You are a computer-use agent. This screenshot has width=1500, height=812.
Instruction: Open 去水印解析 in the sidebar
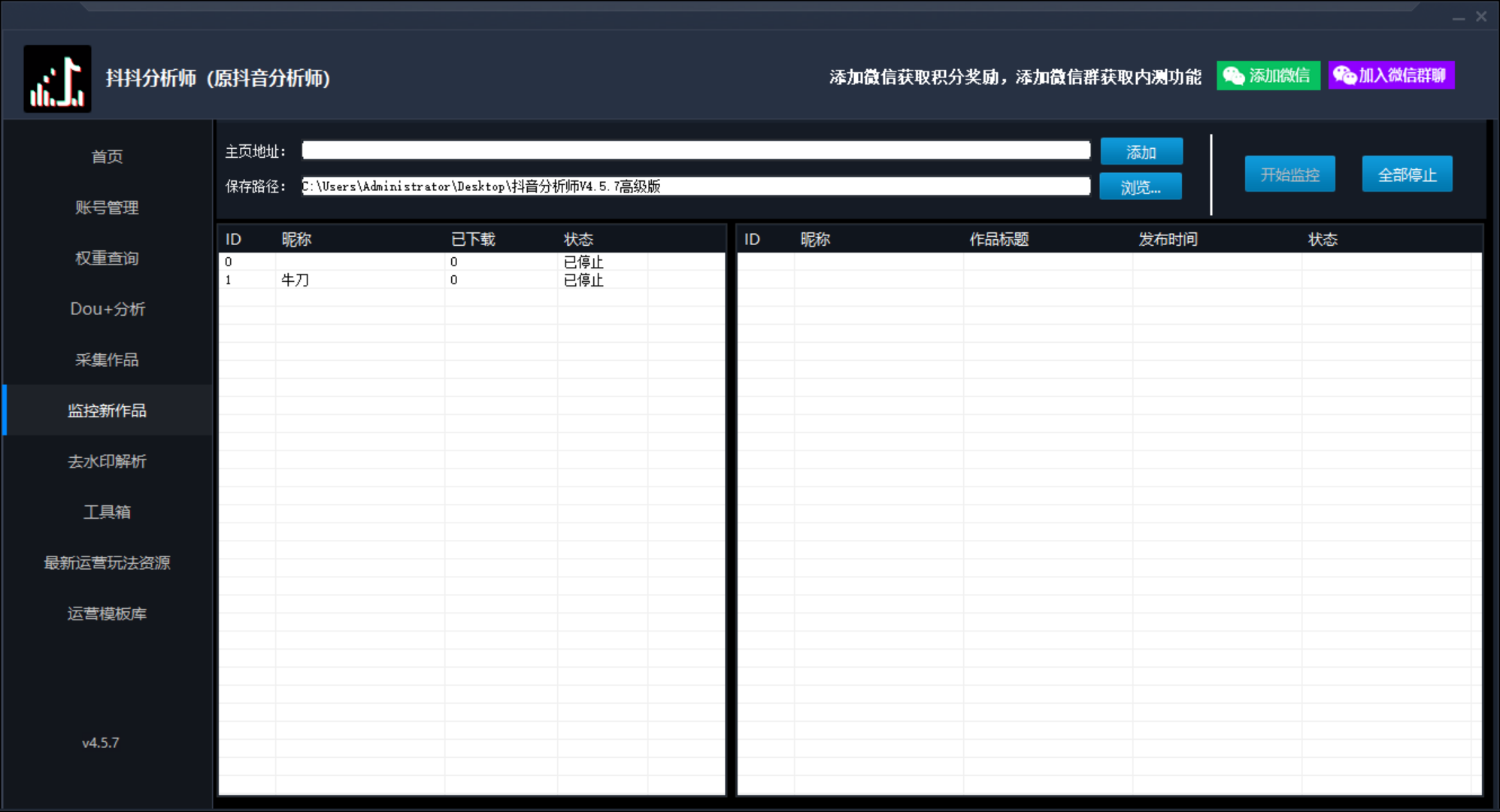[107, 461]
